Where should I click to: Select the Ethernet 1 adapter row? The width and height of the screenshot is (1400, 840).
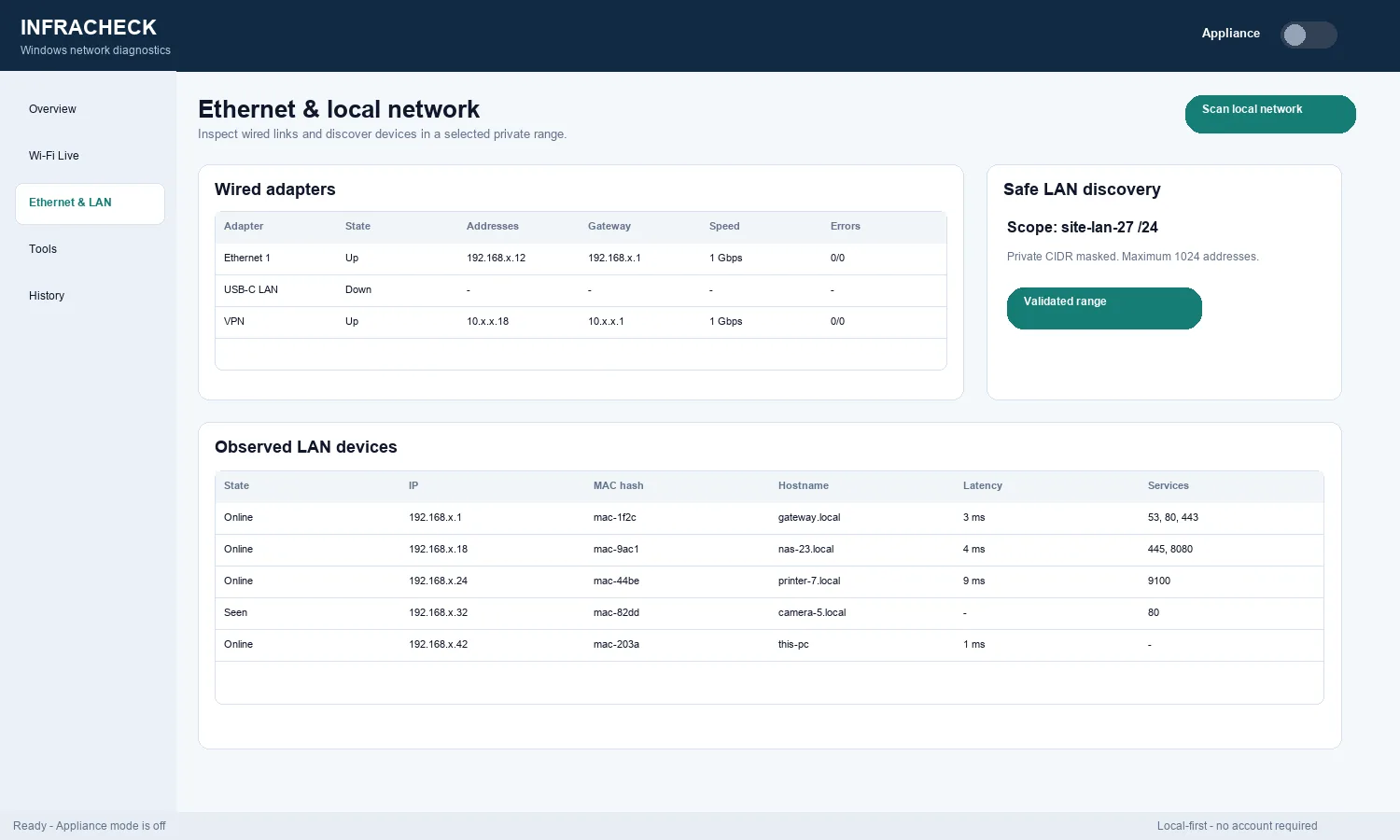click(x=581, y=259)
